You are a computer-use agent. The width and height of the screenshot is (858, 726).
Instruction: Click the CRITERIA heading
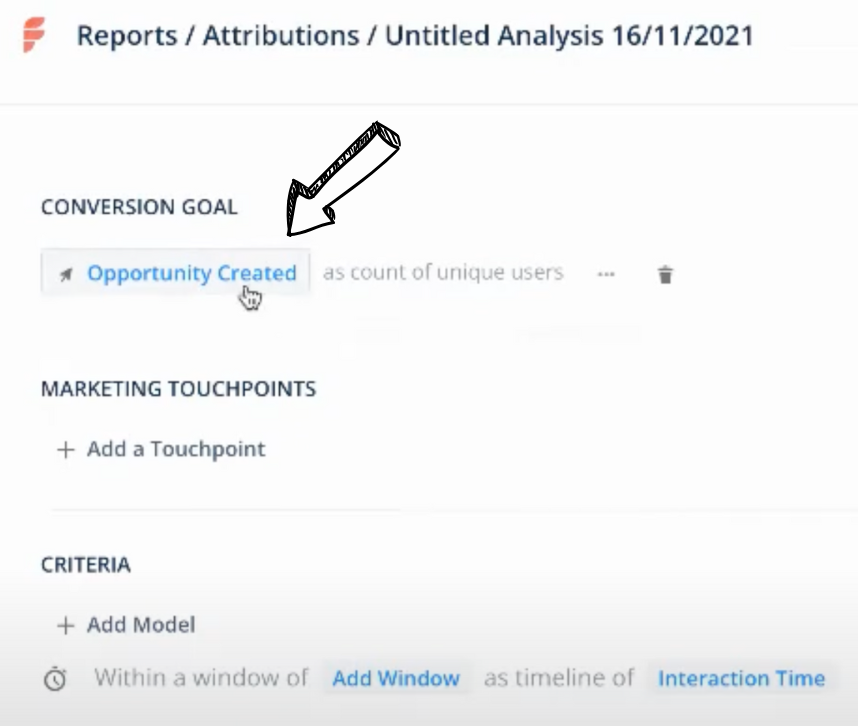click(x=86, y=565)
